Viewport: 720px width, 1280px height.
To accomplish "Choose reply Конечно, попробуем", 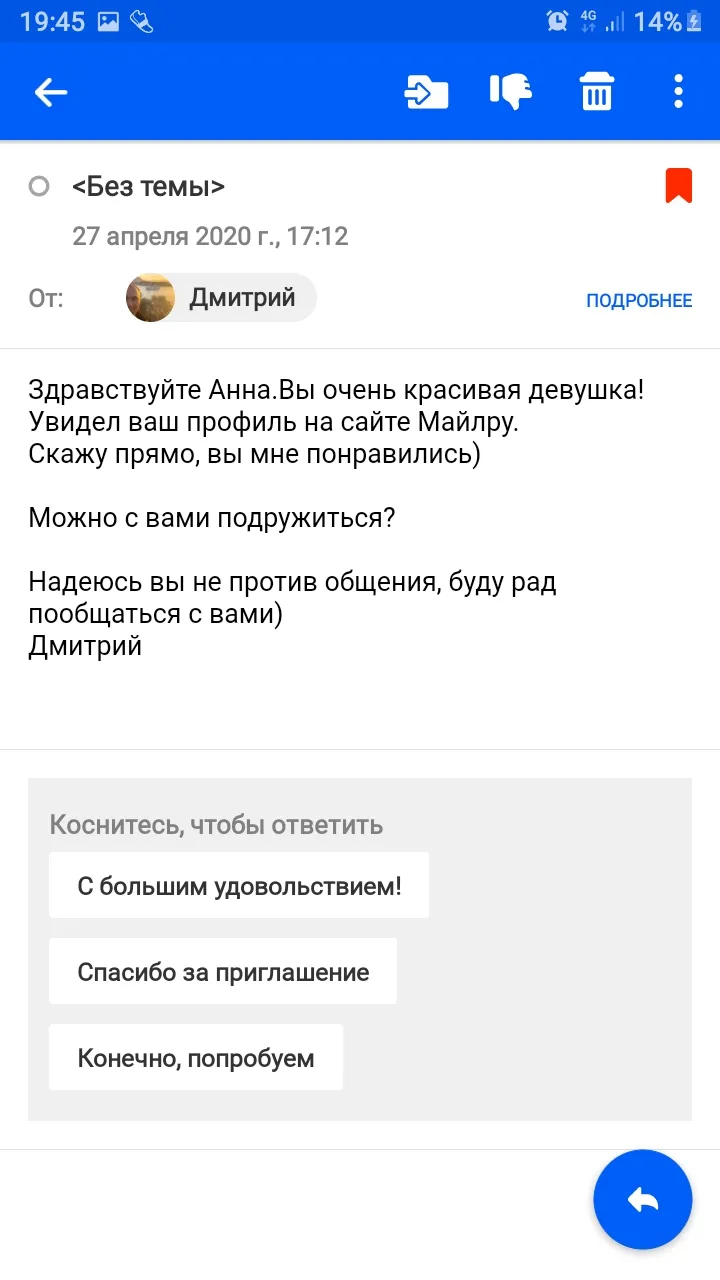I will (196, 1057).
